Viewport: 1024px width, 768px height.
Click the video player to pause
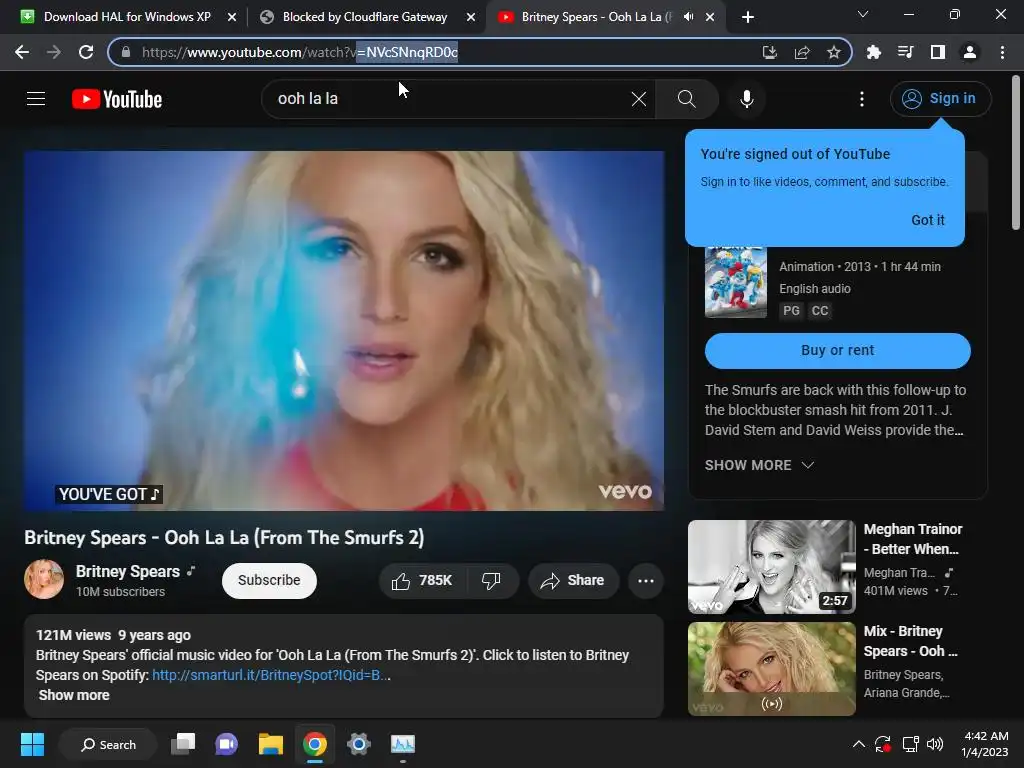point(344,331)
